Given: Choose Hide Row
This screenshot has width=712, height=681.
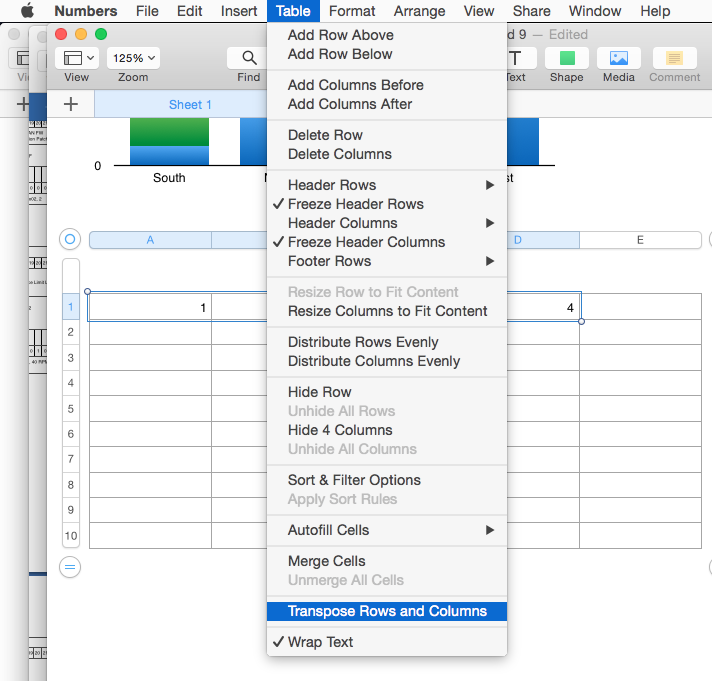Looking at the screenshot, I should click(387, 392).
